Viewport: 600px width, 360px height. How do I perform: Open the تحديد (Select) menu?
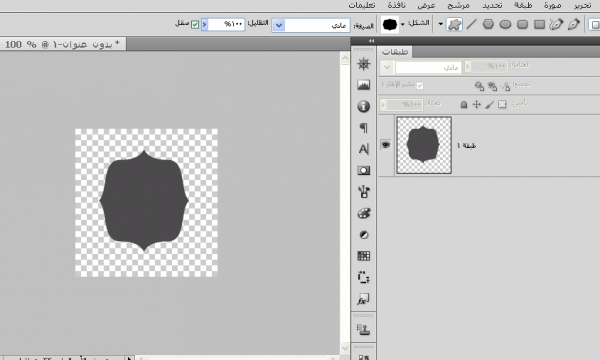click(x=492, y=5)
